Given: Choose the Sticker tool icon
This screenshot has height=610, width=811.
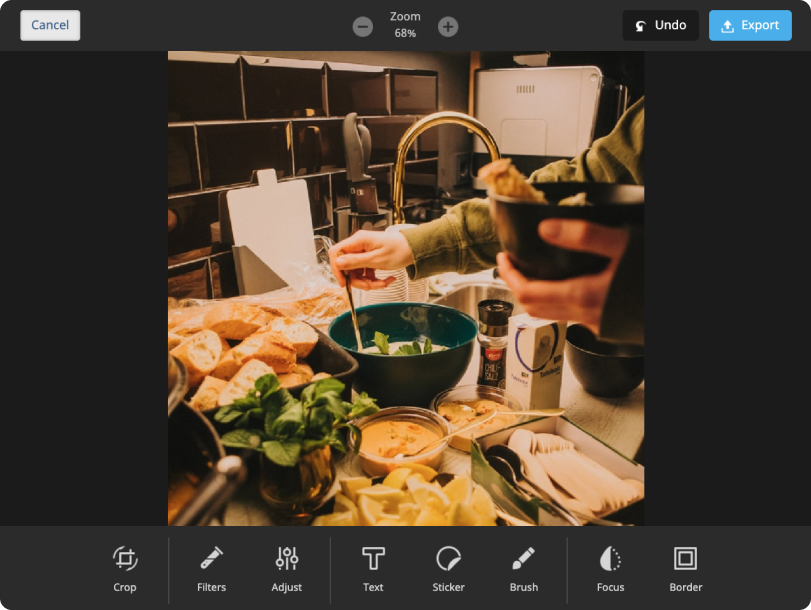Looking at the screenshot, I should click(x=448, y=558).
